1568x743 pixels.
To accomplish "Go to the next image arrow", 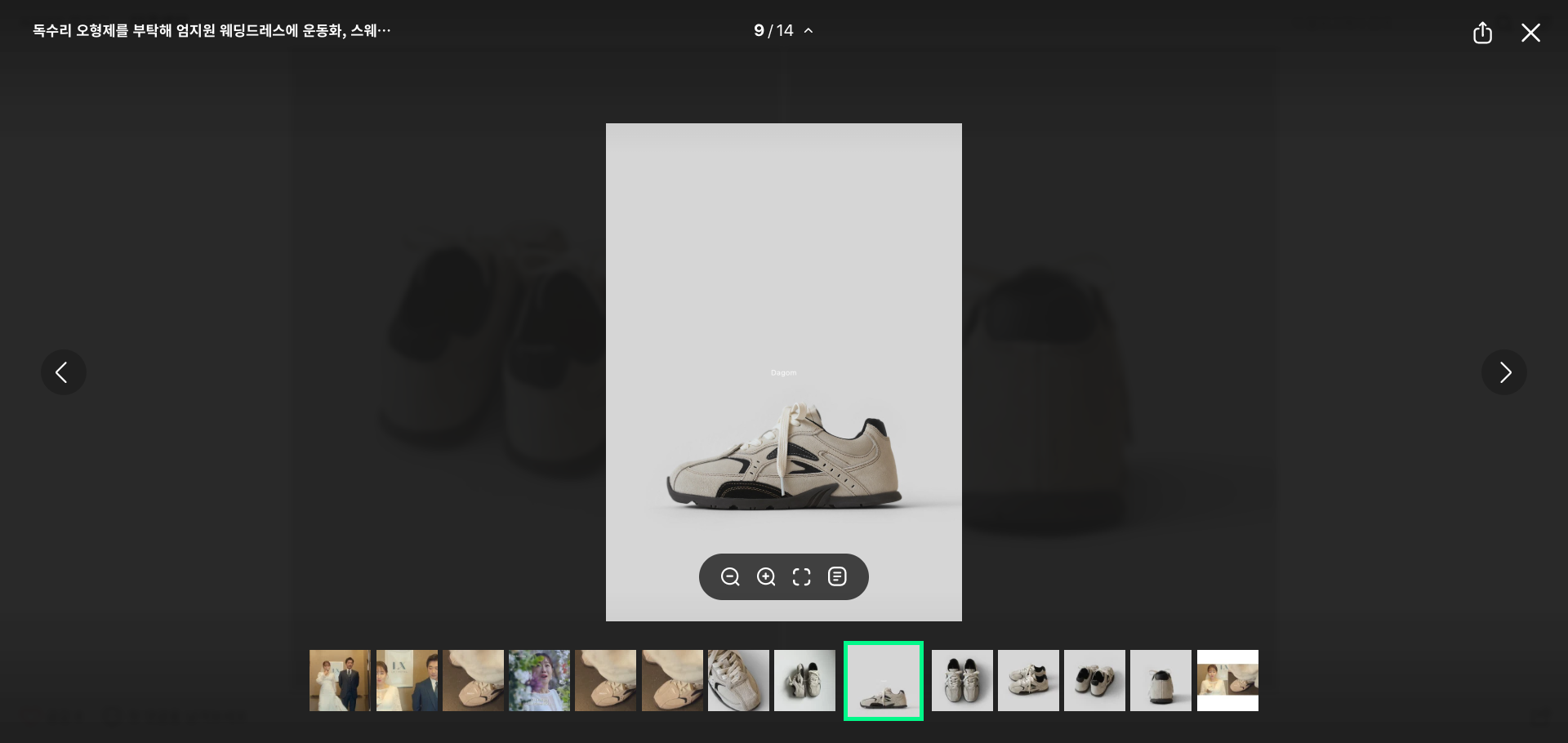I will 1504,372.
